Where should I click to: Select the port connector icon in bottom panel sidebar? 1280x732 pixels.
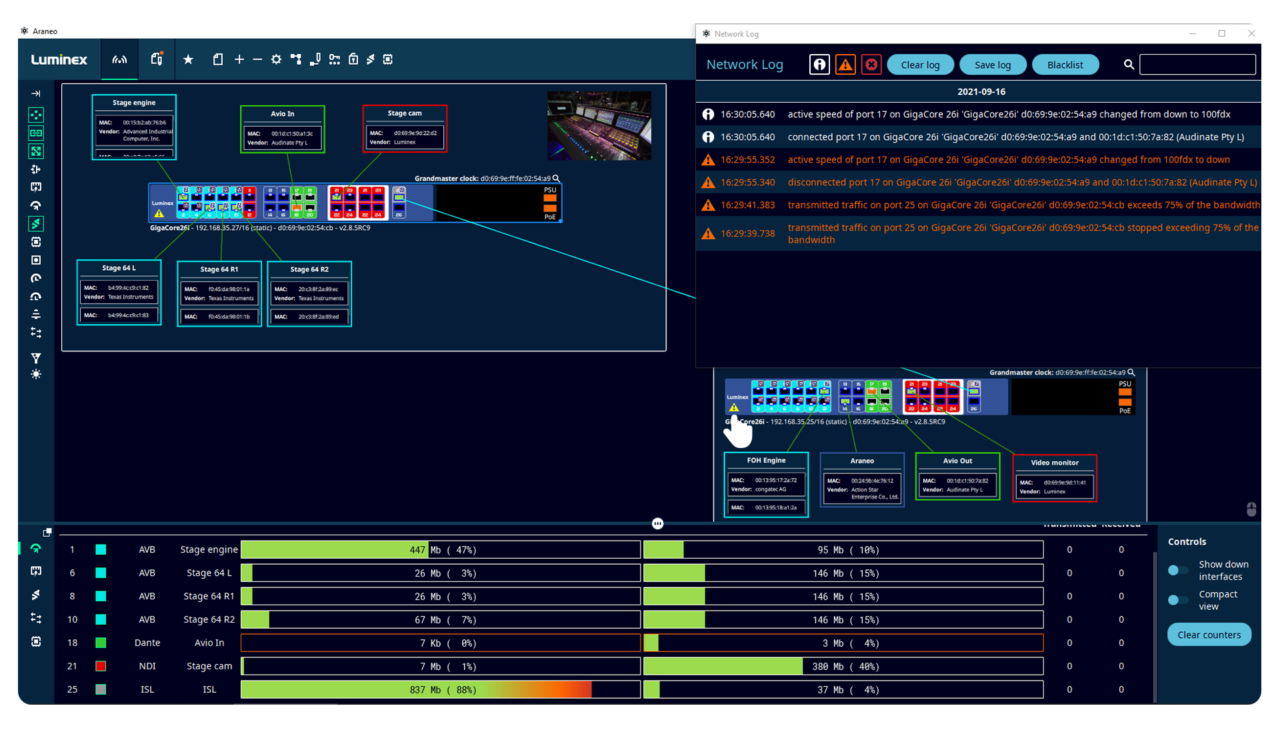[x=36, y=572]
